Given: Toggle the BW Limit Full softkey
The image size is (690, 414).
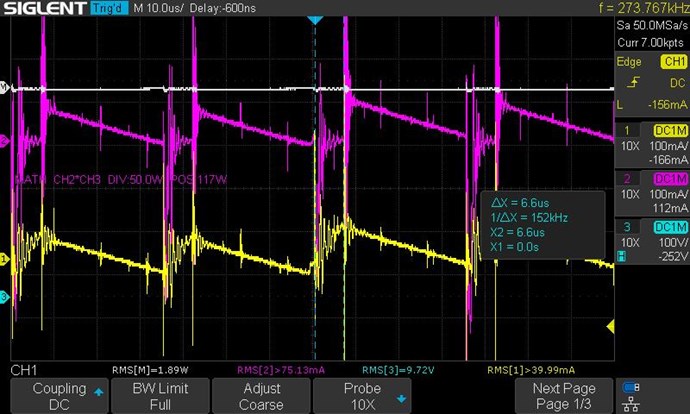Looking at the screenshot, I should [x=160, y=396].
